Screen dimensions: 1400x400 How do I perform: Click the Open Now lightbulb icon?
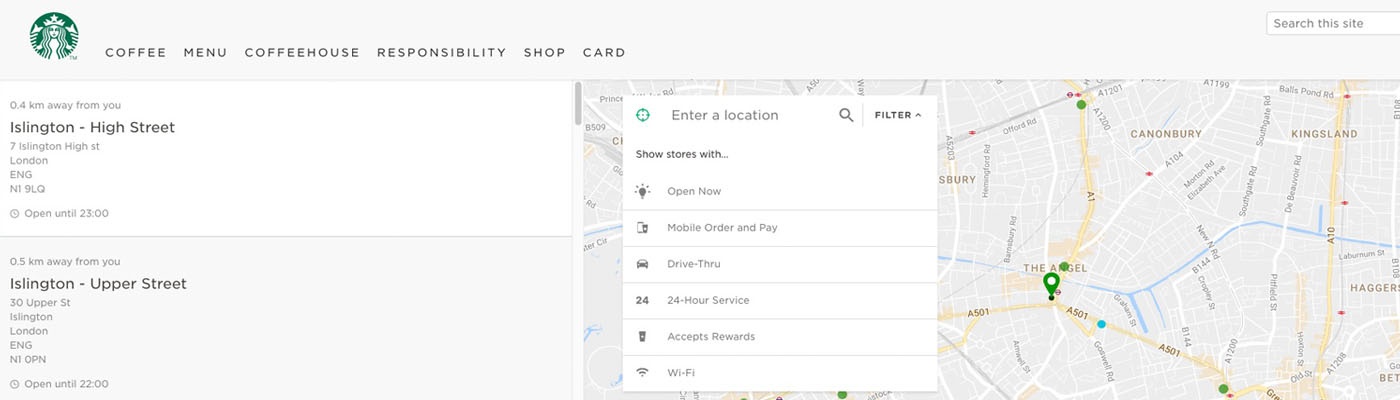tap(643, 191)
